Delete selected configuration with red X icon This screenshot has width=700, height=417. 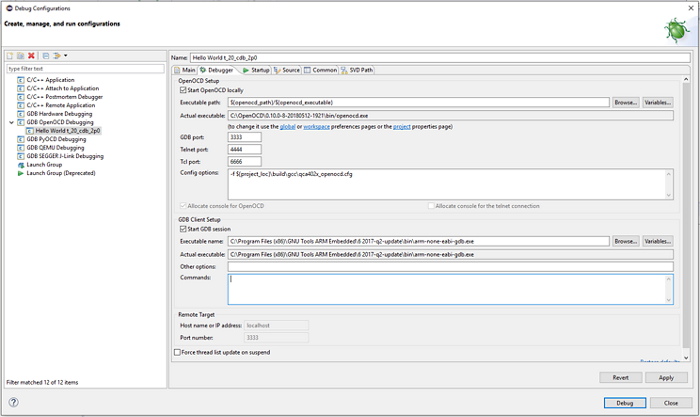click(x=31, y=56)
